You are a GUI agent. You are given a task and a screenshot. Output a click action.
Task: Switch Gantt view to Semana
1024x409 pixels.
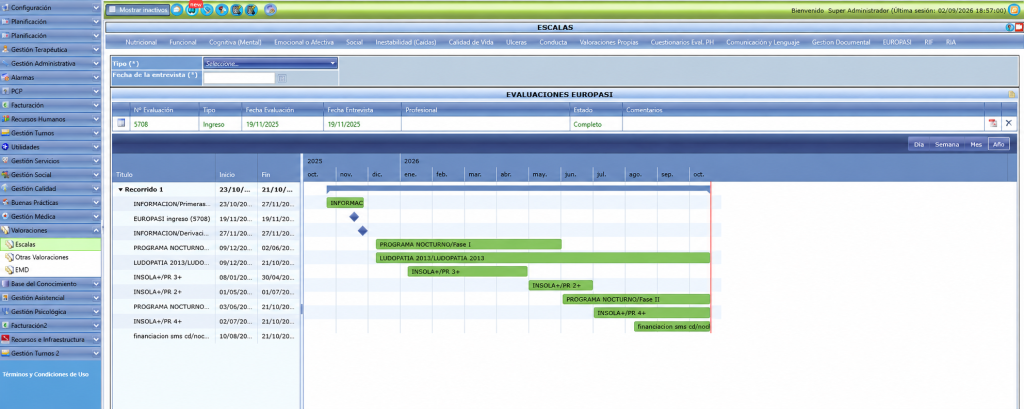947,144
